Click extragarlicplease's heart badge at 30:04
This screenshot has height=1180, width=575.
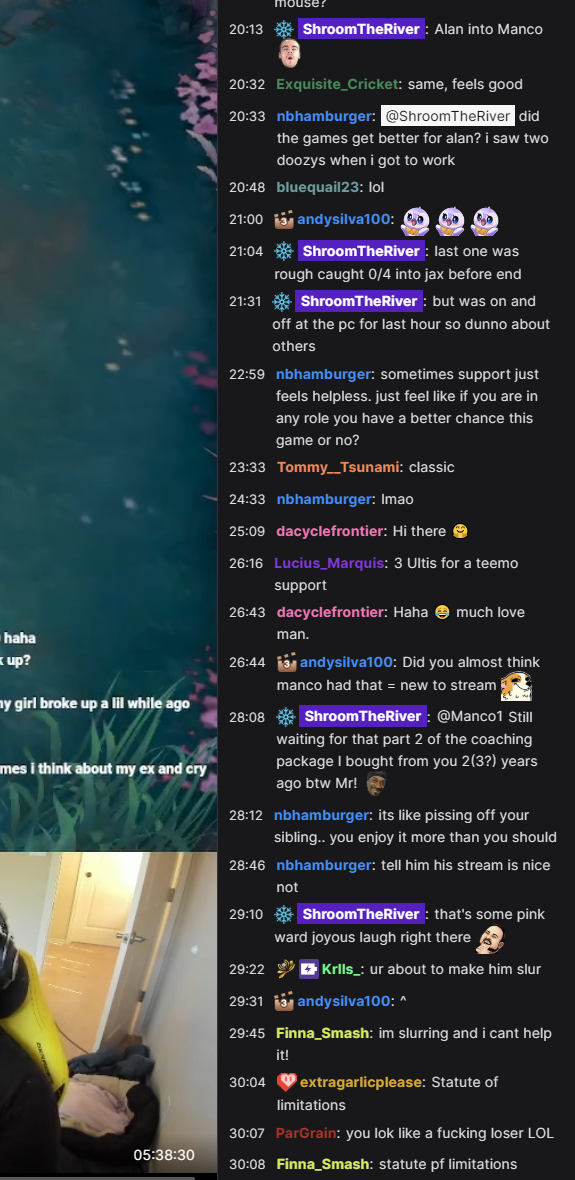click(x=286, y=1082)
